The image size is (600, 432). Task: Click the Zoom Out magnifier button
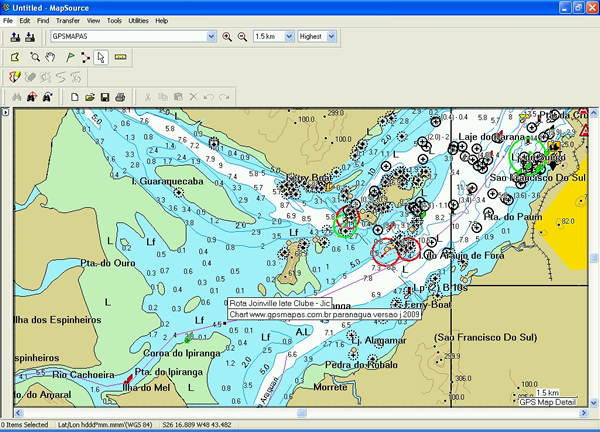242,37
